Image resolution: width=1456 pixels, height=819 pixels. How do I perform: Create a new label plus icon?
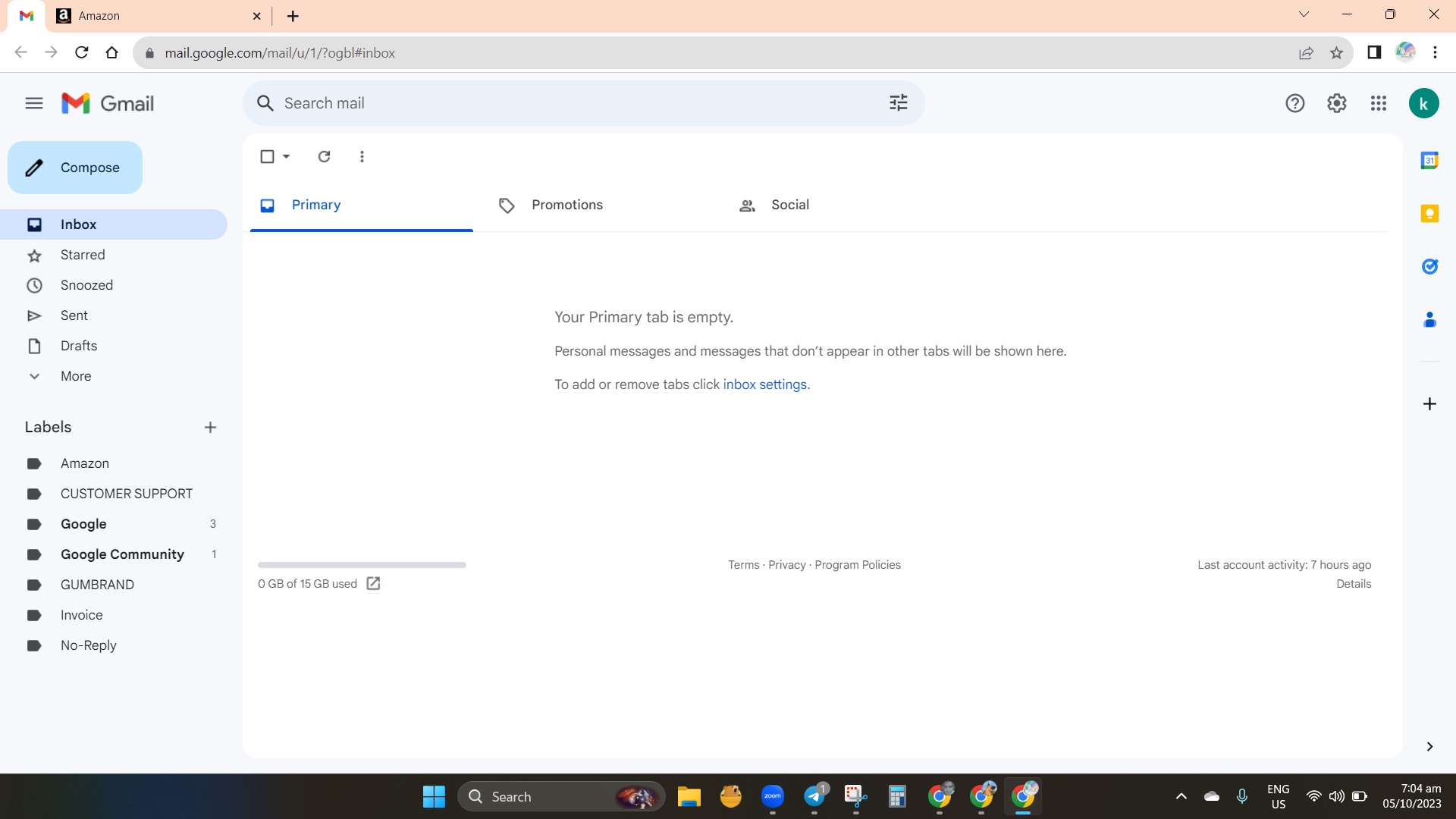(210, 427)
